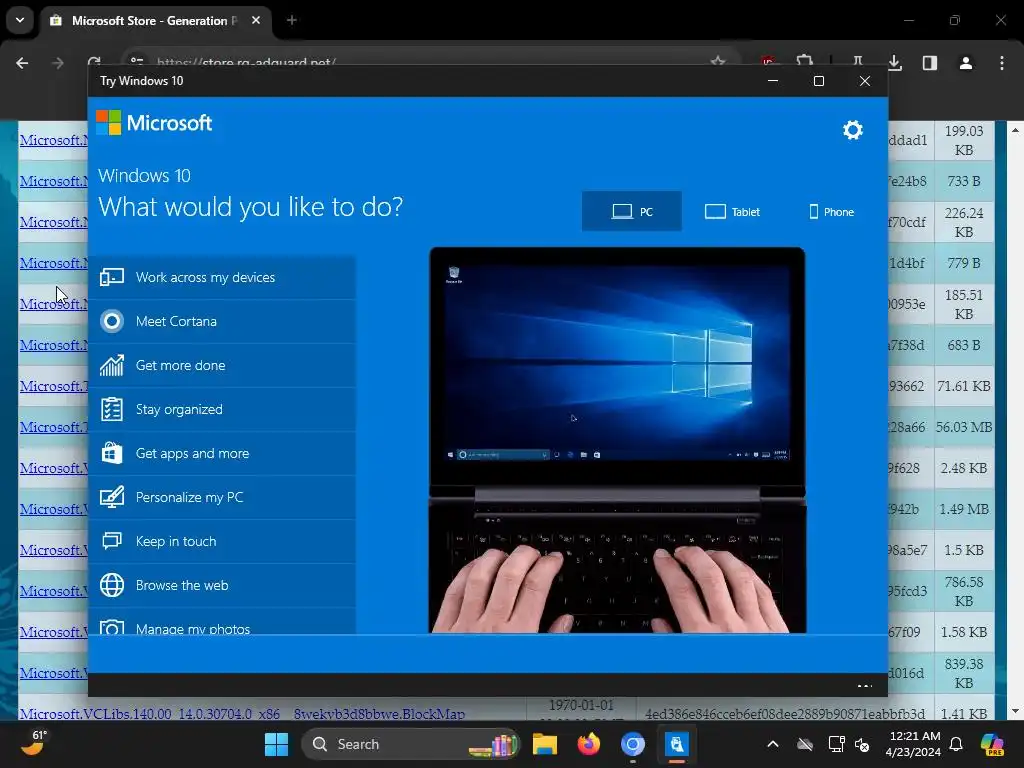Image resolution: width=1024 pixels, height=768 pixels.
Task: Open Copilot preview icon in the taskbar
Action: click(x=992, y=744)
